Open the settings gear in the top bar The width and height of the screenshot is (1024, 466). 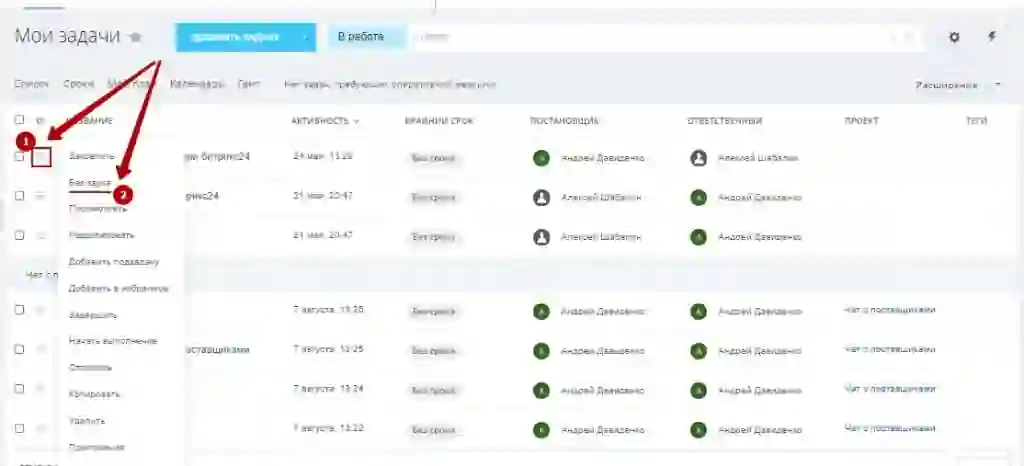(x=954, y=37)
